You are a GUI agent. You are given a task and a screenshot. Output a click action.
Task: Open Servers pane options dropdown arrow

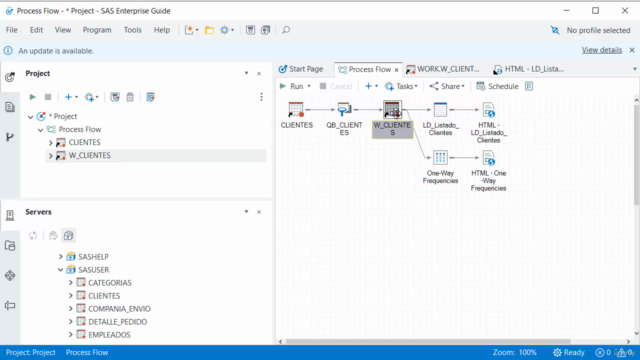pyautogui.click(x=247, y=212)
